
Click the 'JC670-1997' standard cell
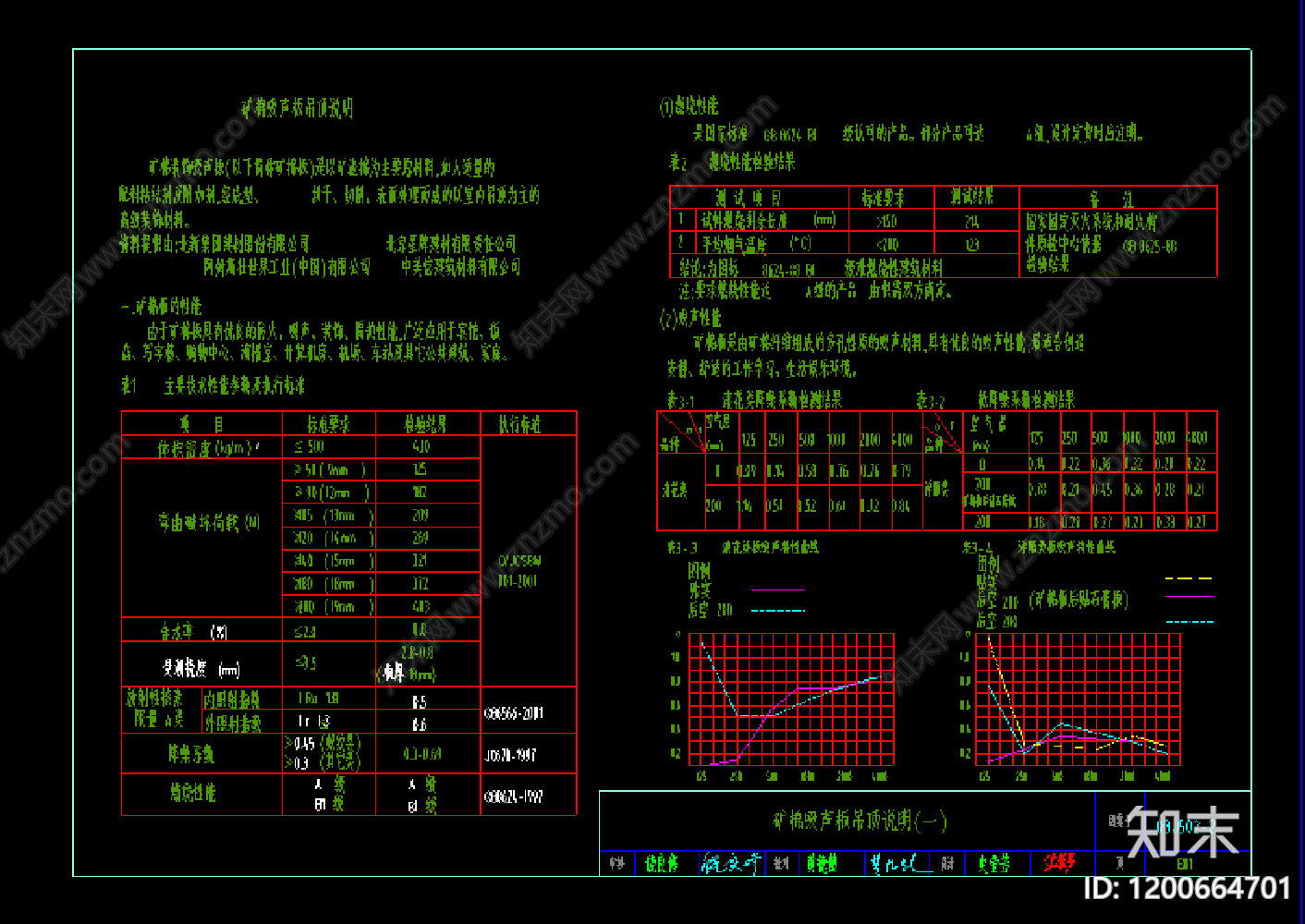click(x=510, y=755)
